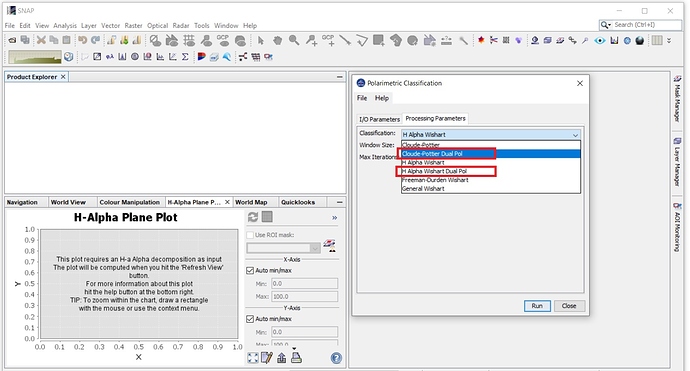This screenshot has width=690, height=371.
Task: Select the rectangle drawing tool
Action: click(x=378, y=40)
